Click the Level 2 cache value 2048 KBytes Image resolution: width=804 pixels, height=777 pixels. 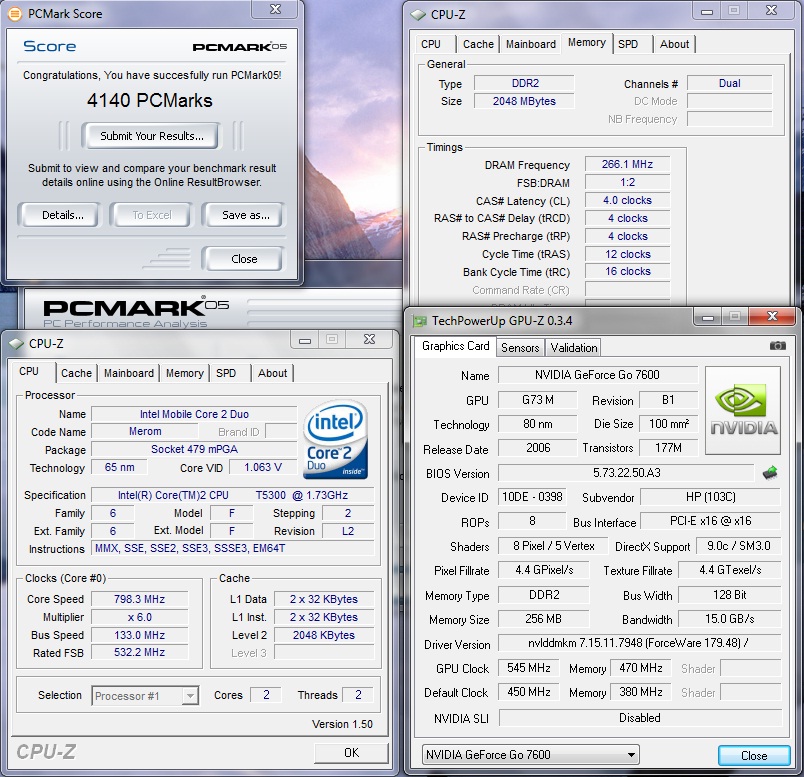[324, 635]
